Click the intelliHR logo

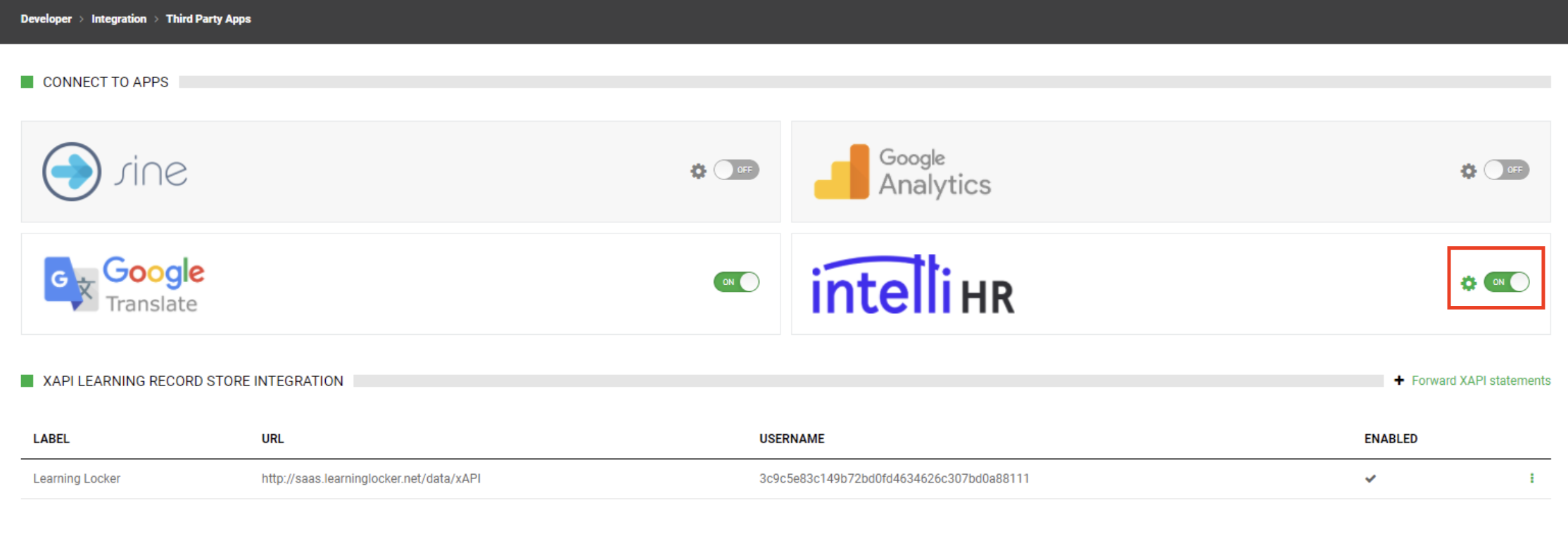coord(912,285)
